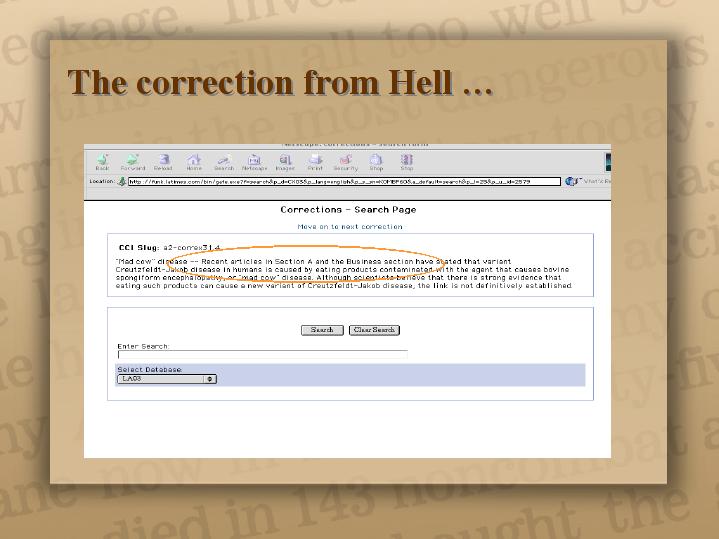
Task: Click the What's Related icon
Action: (x=572, y=181)
